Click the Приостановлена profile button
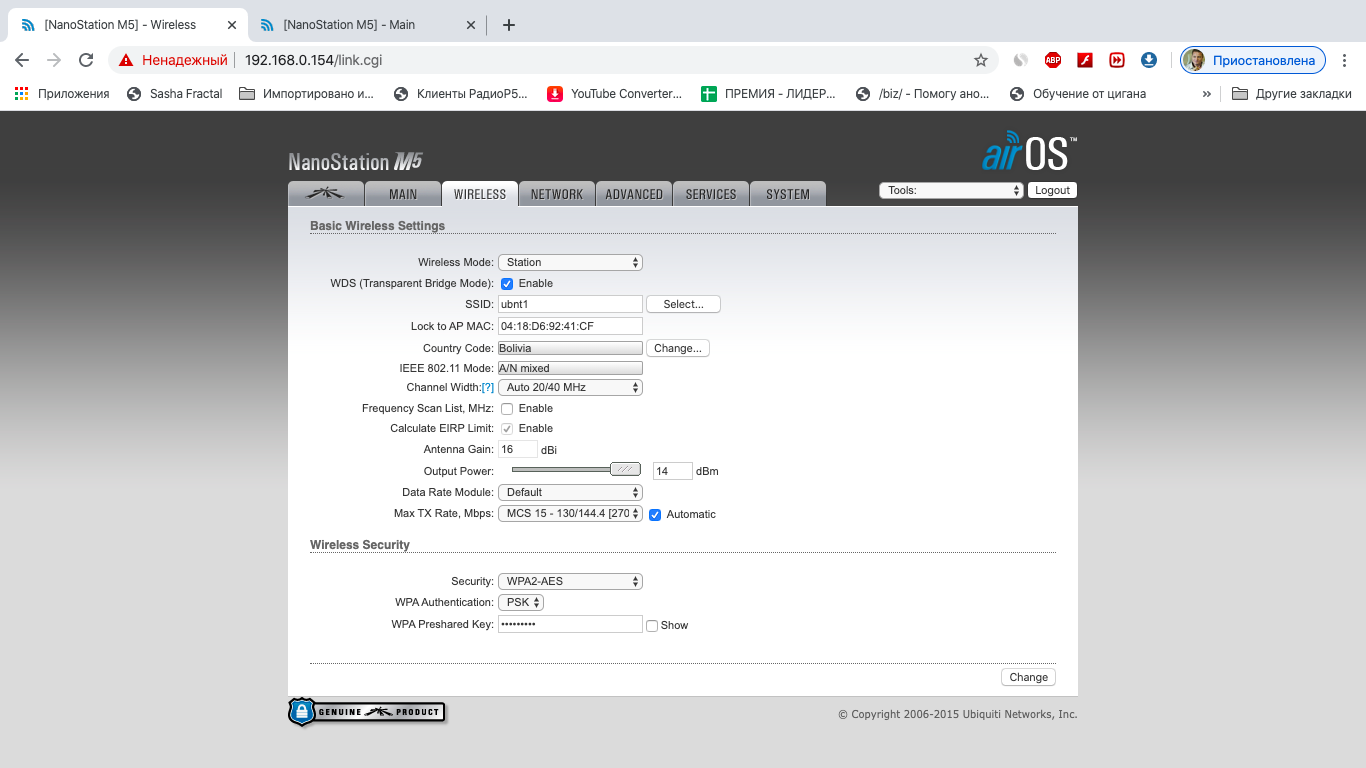 pyautogui.click(x=1253, y=60)
